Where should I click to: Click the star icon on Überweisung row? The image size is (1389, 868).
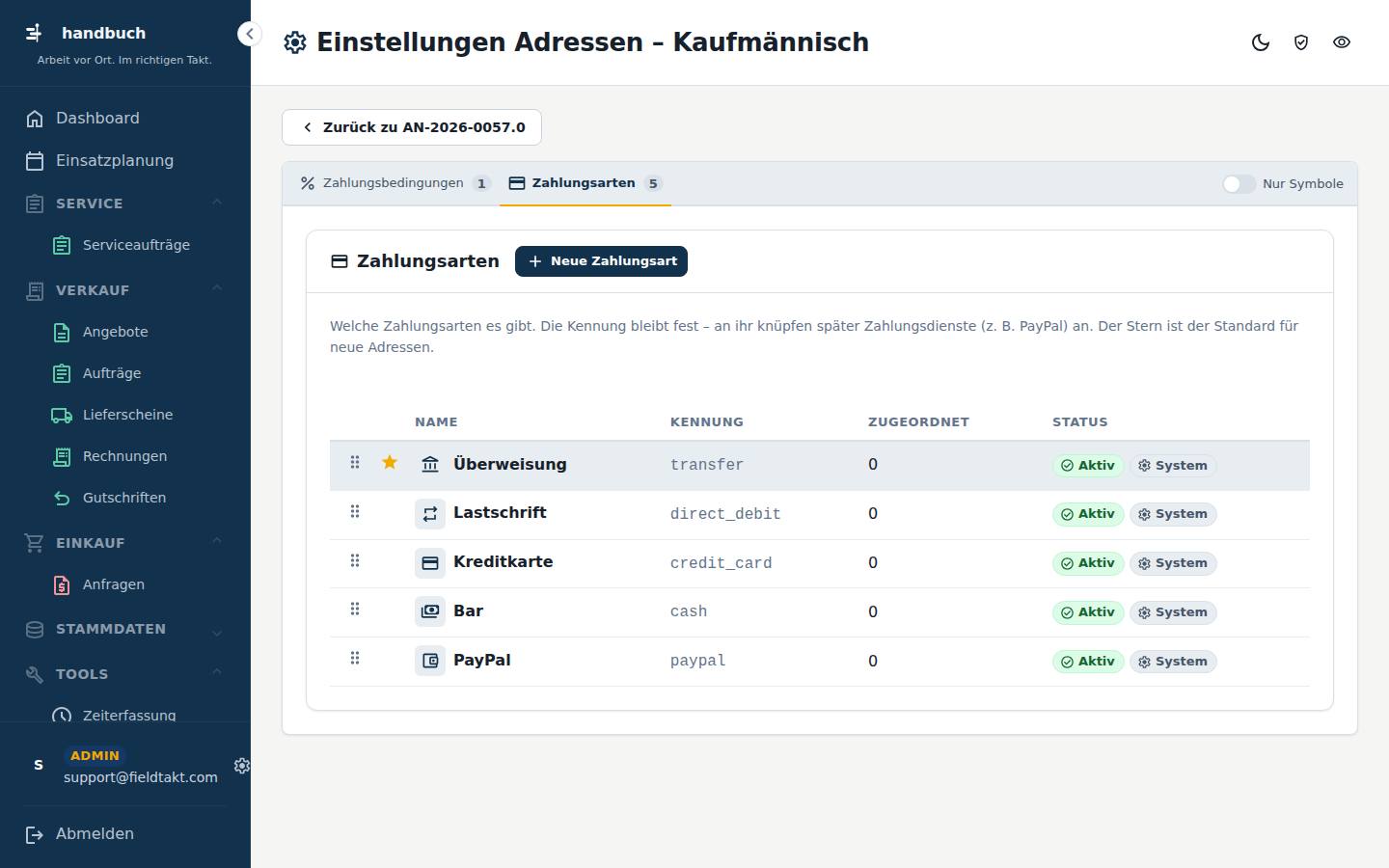click(x=390, y=463)
